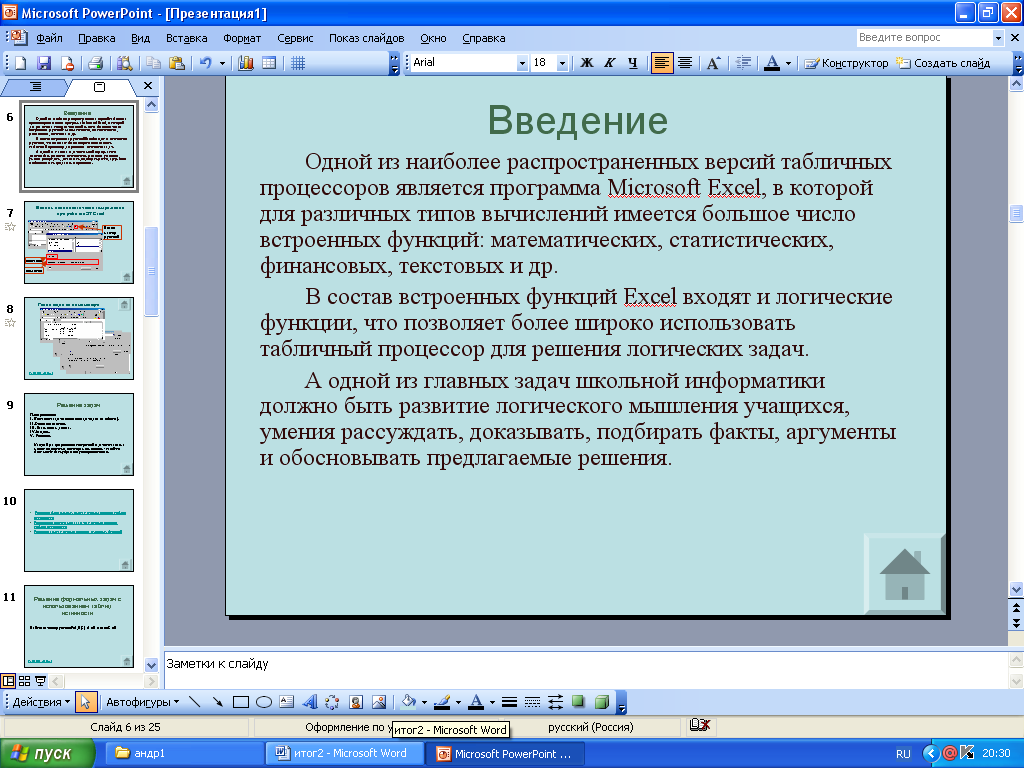Screen dimensions: 1024x768
Task: Open the пуск Start menu
Action: (x=47, y=753)
